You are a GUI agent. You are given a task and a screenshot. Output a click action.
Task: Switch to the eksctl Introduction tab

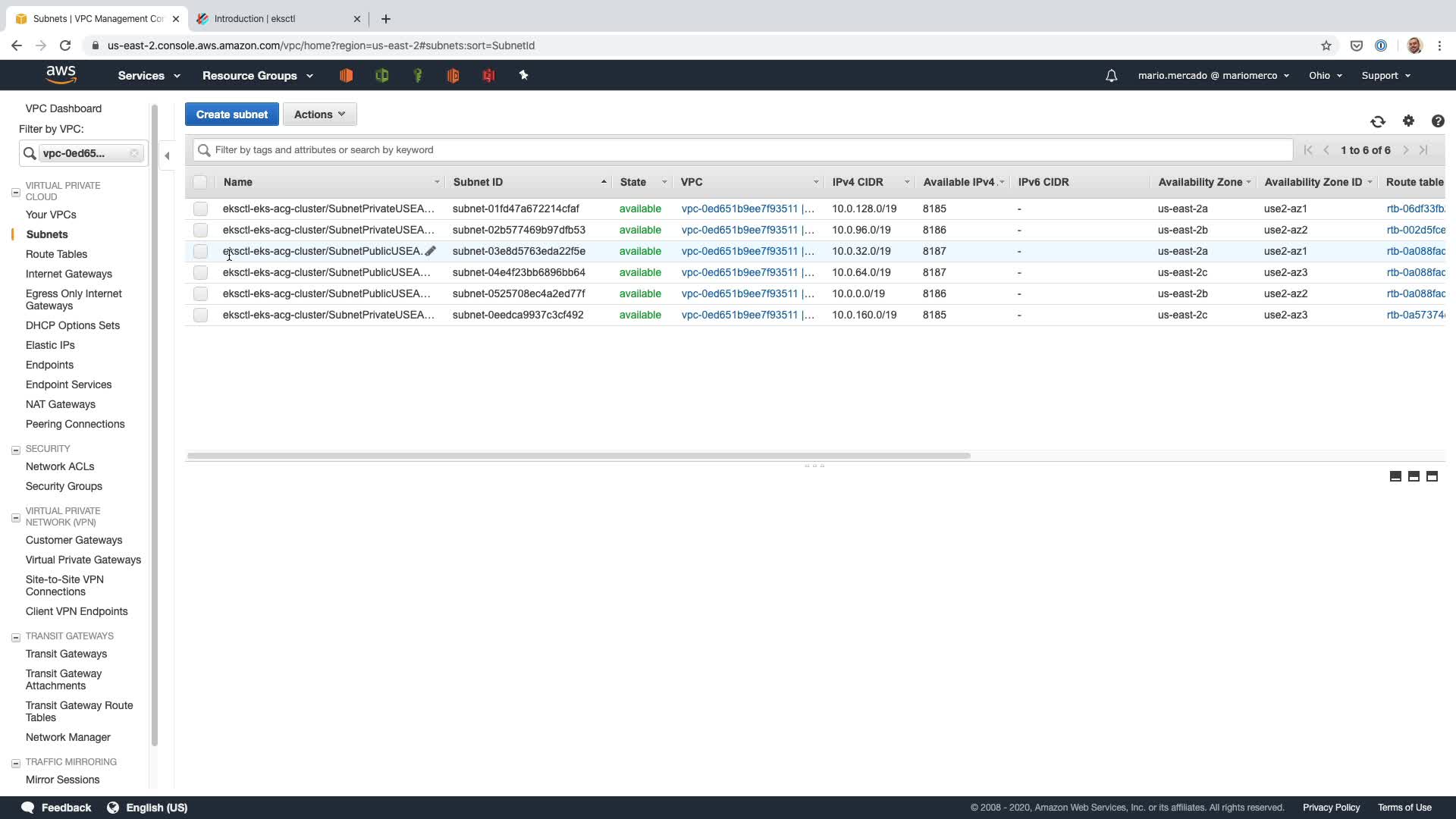(256, 19)
